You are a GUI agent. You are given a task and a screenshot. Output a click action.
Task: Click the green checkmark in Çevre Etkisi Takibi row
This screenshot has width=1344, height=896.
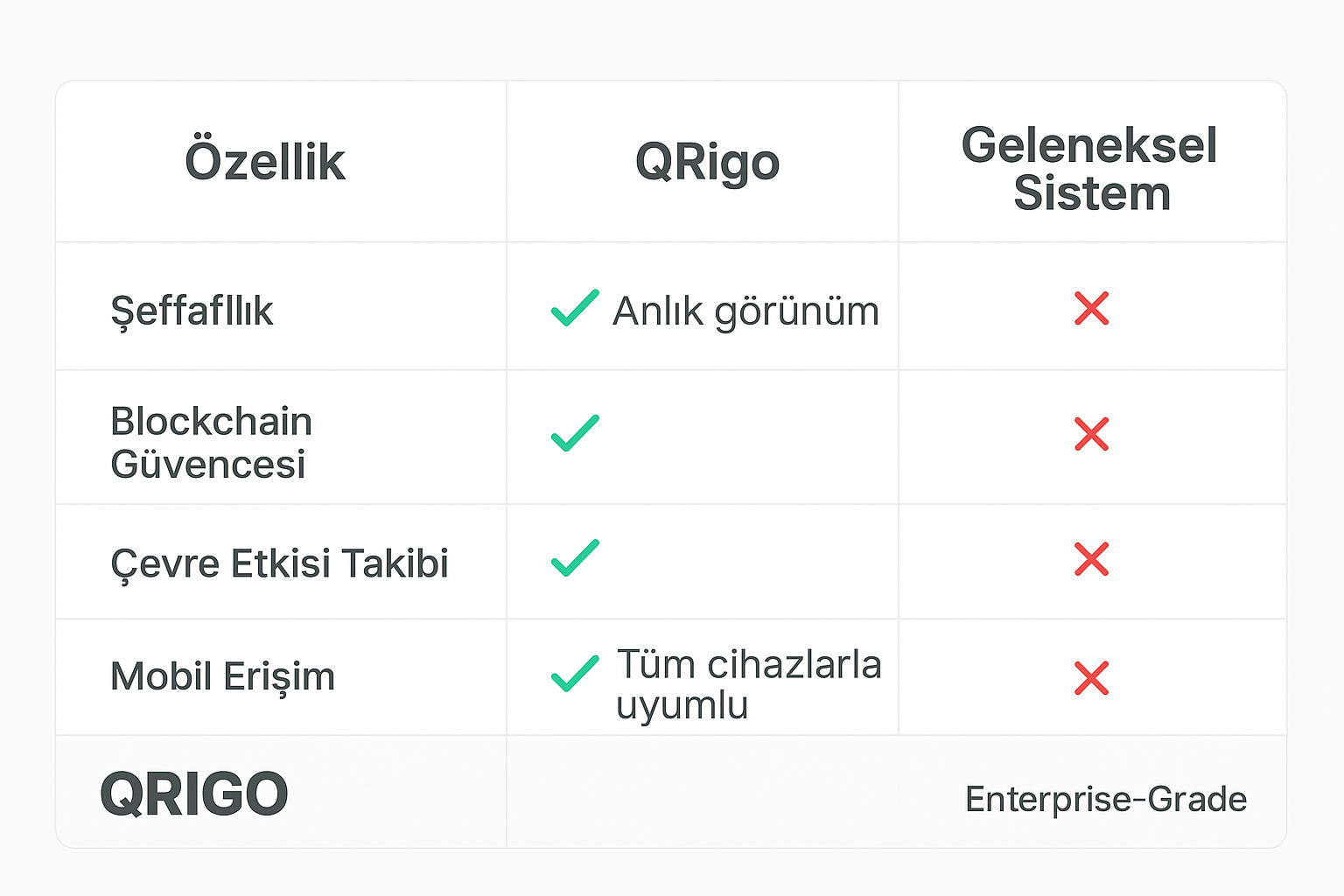575,558
